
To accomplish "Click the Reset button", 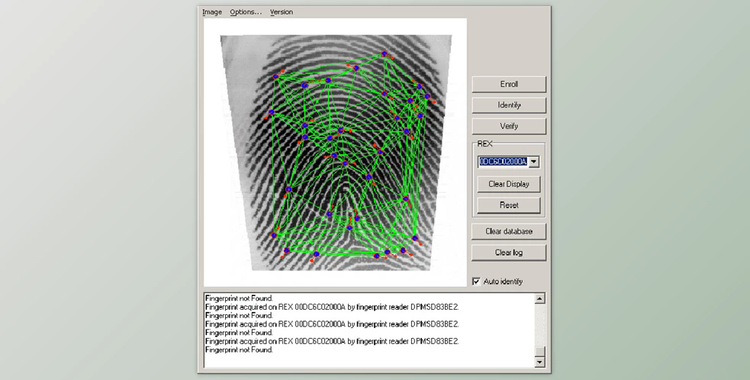I will (509, 205).
